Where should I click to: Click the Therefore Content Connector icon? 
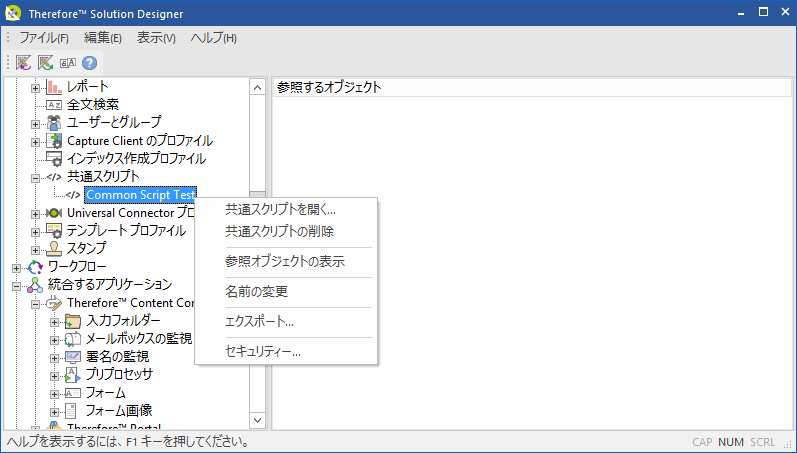(54, 303)
